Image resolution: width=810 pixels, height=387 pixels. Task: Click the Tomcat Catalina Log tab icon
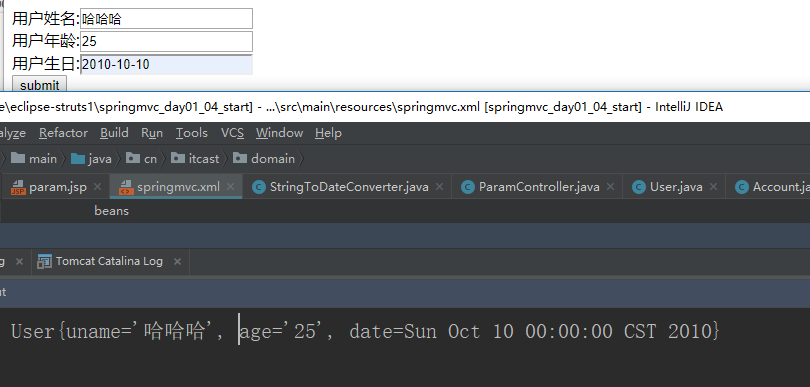pos(45,262)
